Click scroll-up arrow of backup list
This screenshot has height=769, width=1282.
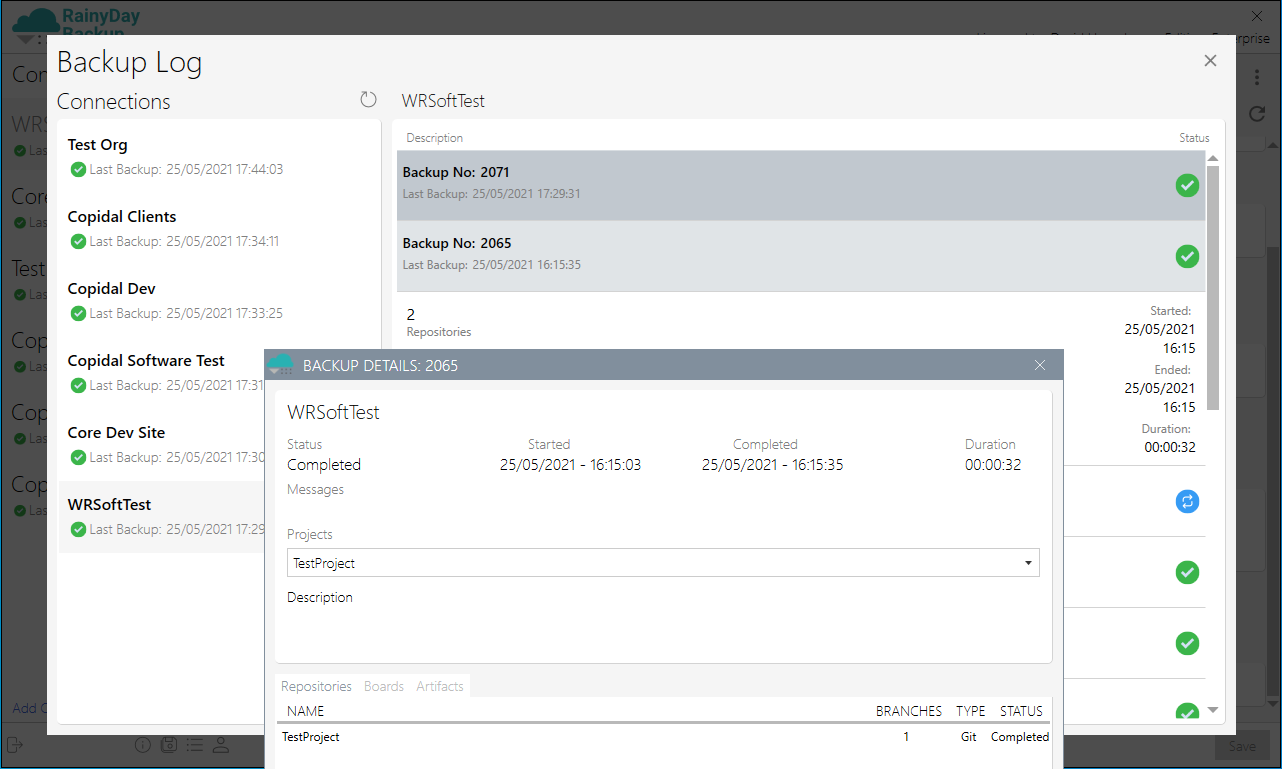click(x=1214, y=158)
